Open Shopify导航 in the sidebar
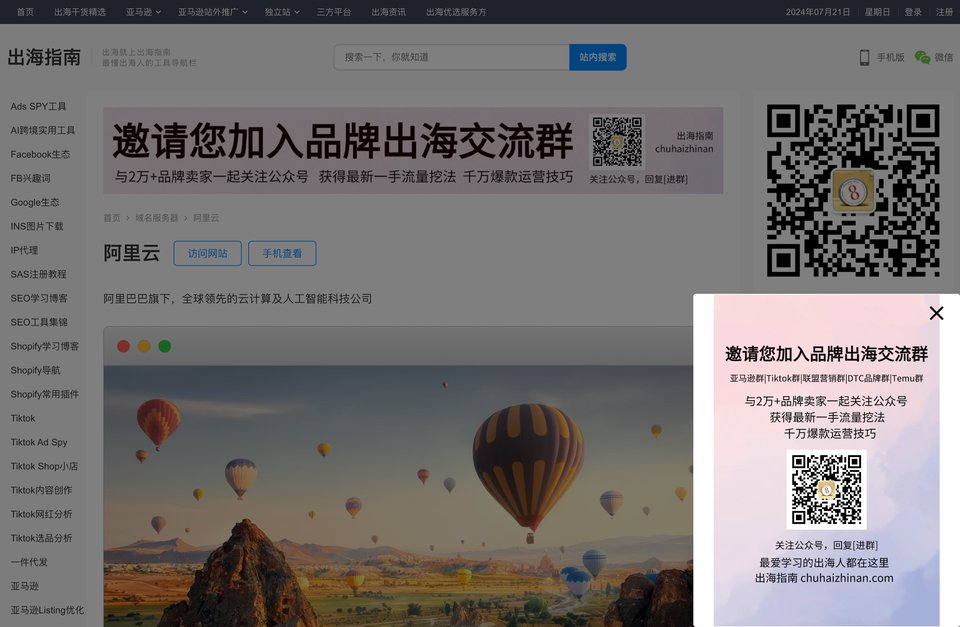 [x=35, y=370]
